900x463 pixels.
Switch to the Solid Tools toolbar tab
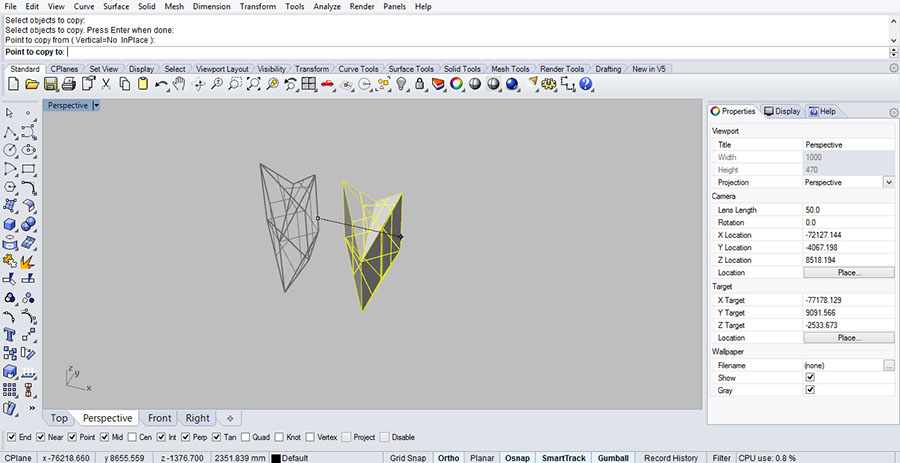(x=462, y=69)
